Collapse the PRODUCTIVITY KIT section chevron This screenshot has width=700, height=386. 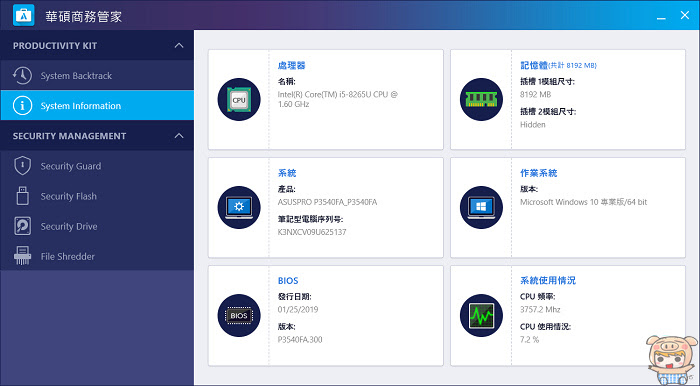pyautogui.click(x=179, y=46)
